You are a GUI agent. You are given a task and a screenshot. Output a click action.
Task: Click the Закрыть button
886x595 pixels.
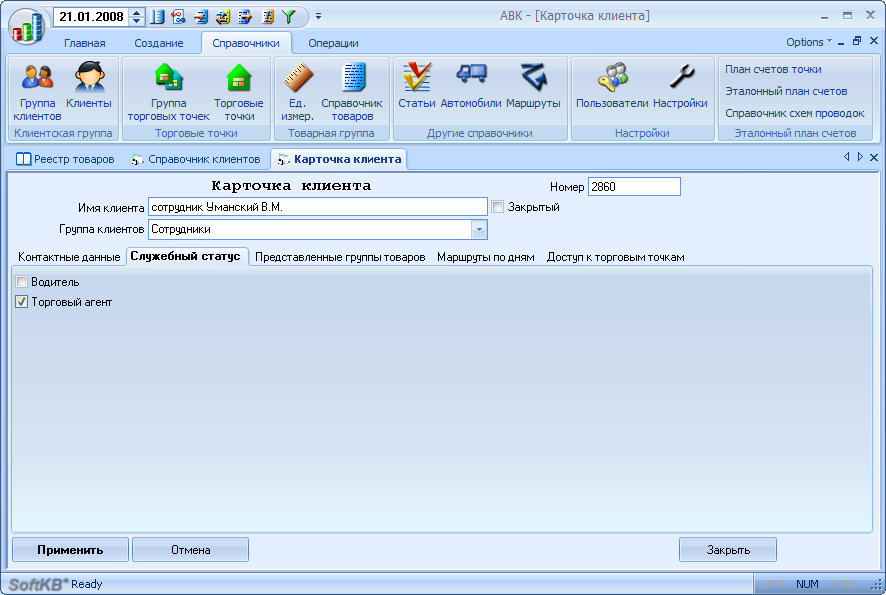tap(728, 550)
